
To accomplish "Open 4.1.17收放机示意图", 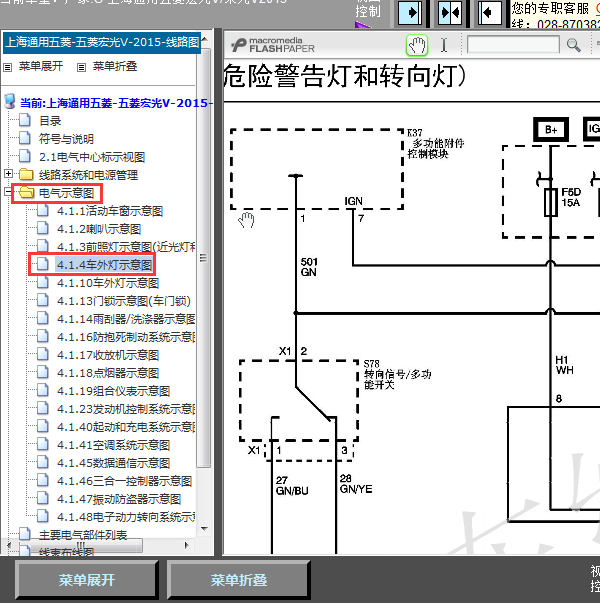I will pos(108,355).
